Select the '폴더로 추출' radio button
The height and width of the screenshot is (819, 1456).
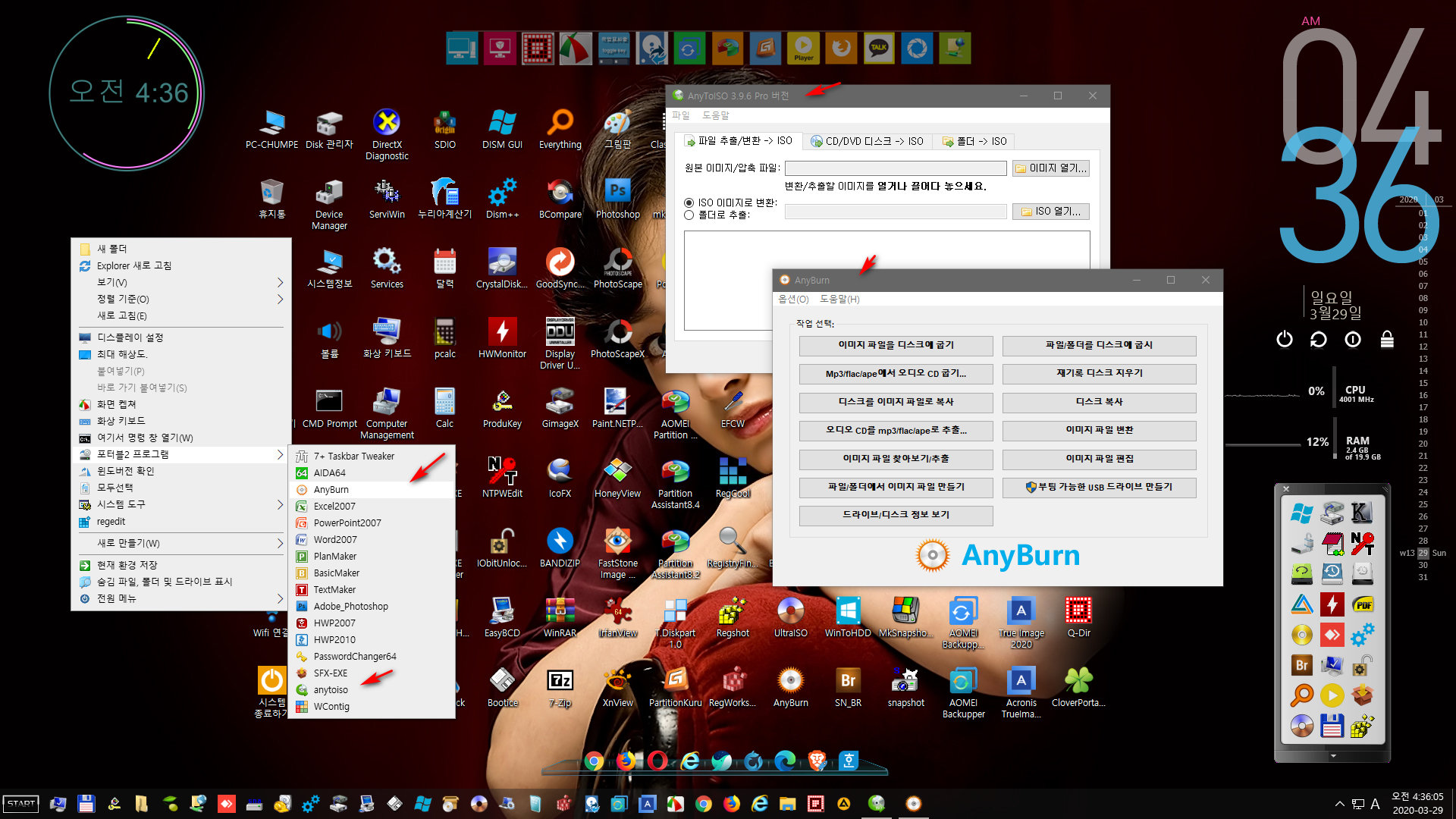689,215
